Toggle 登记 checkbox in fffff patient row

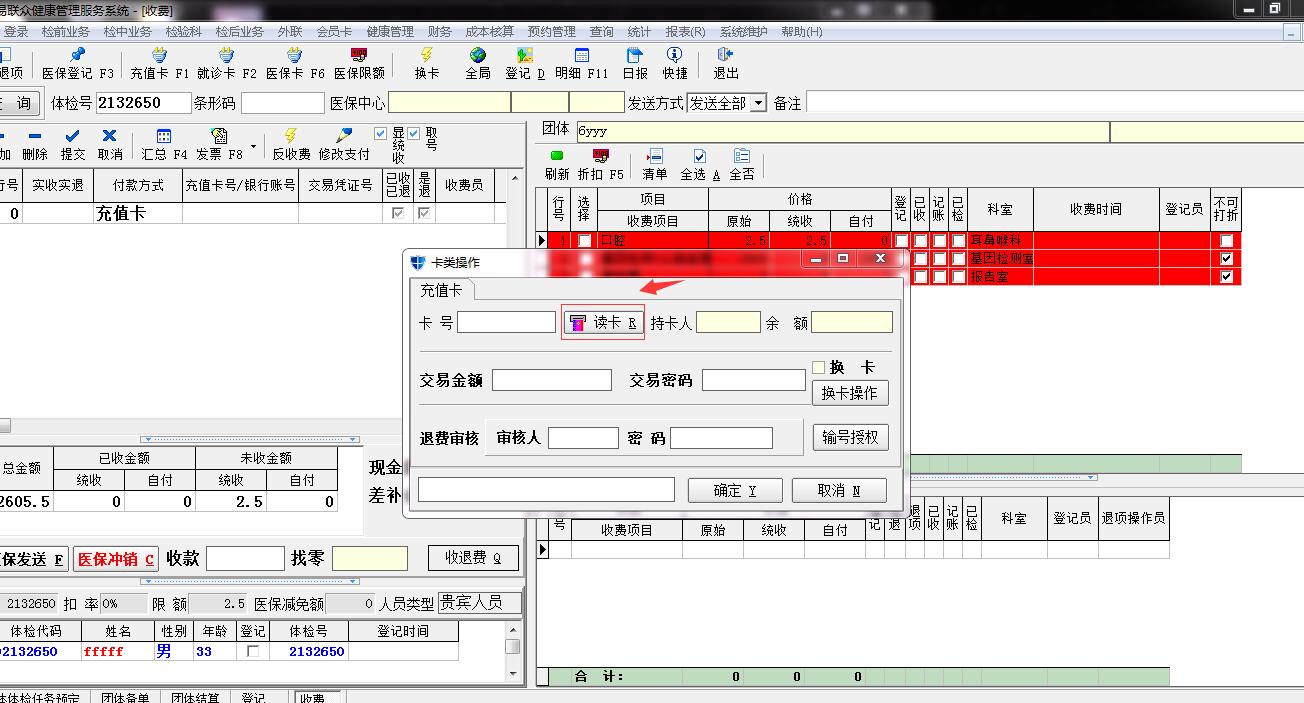[253, 651]
